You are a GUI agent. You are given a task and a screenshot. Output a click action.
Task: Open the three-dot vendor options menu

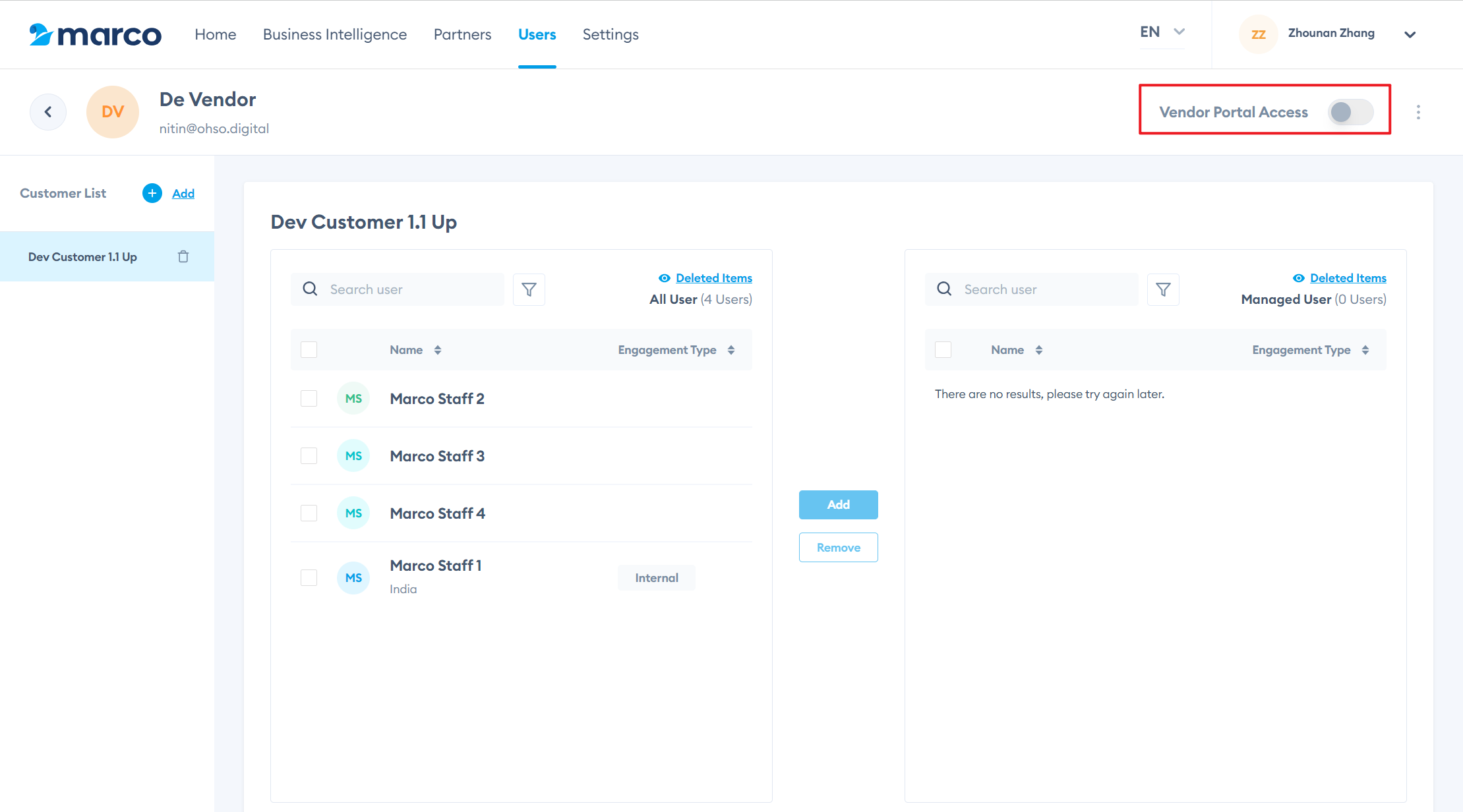[1418, 112]
